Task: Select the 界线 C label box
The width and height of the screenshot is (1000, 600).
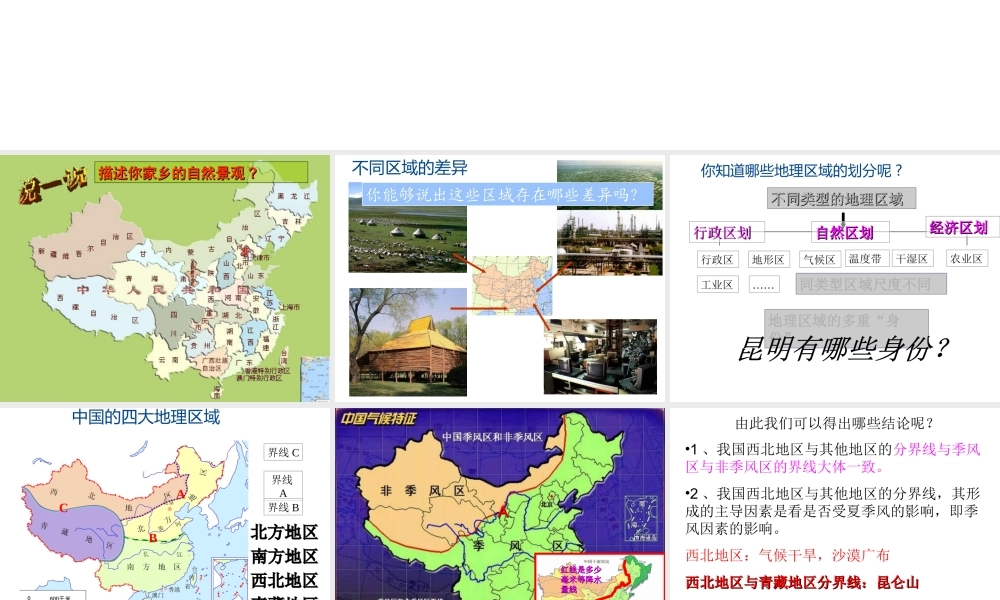Action: (x=283, y=453)
